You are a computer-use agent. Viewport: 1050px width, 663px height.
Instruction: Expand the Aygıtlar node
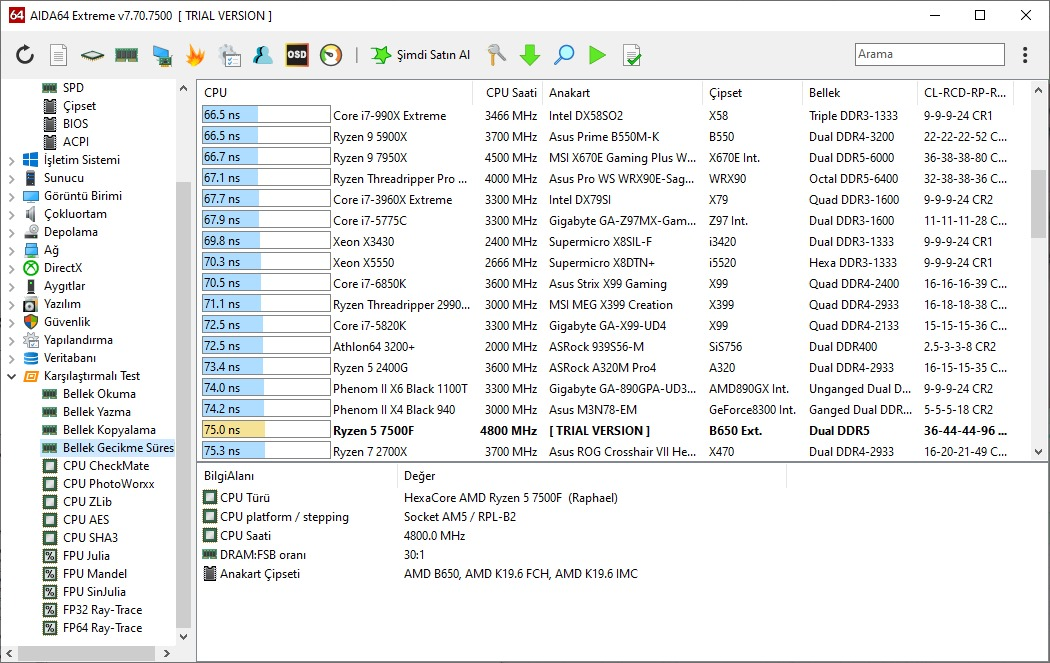pyautogui.click(x=11, y=287)
